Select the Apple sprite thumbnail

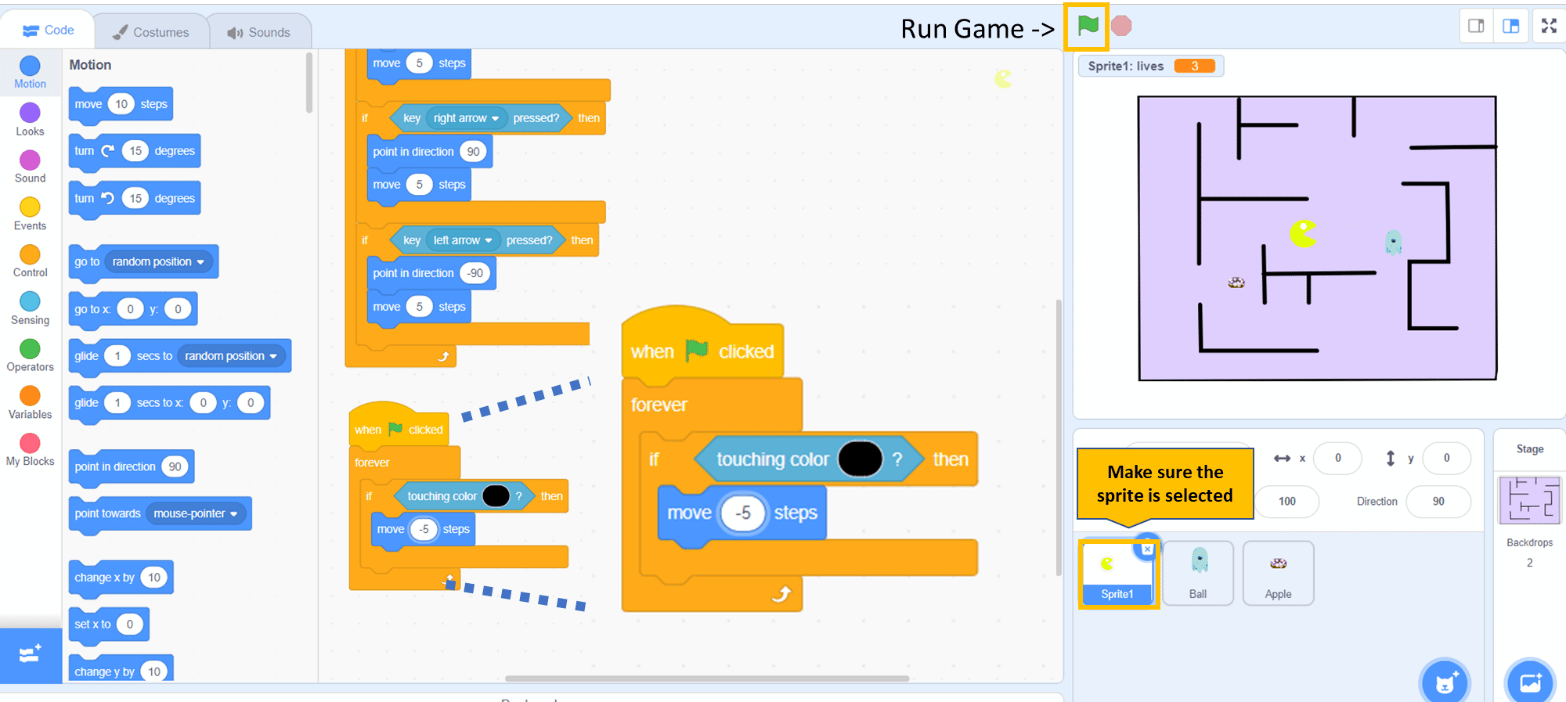(x=1278, y=574)
